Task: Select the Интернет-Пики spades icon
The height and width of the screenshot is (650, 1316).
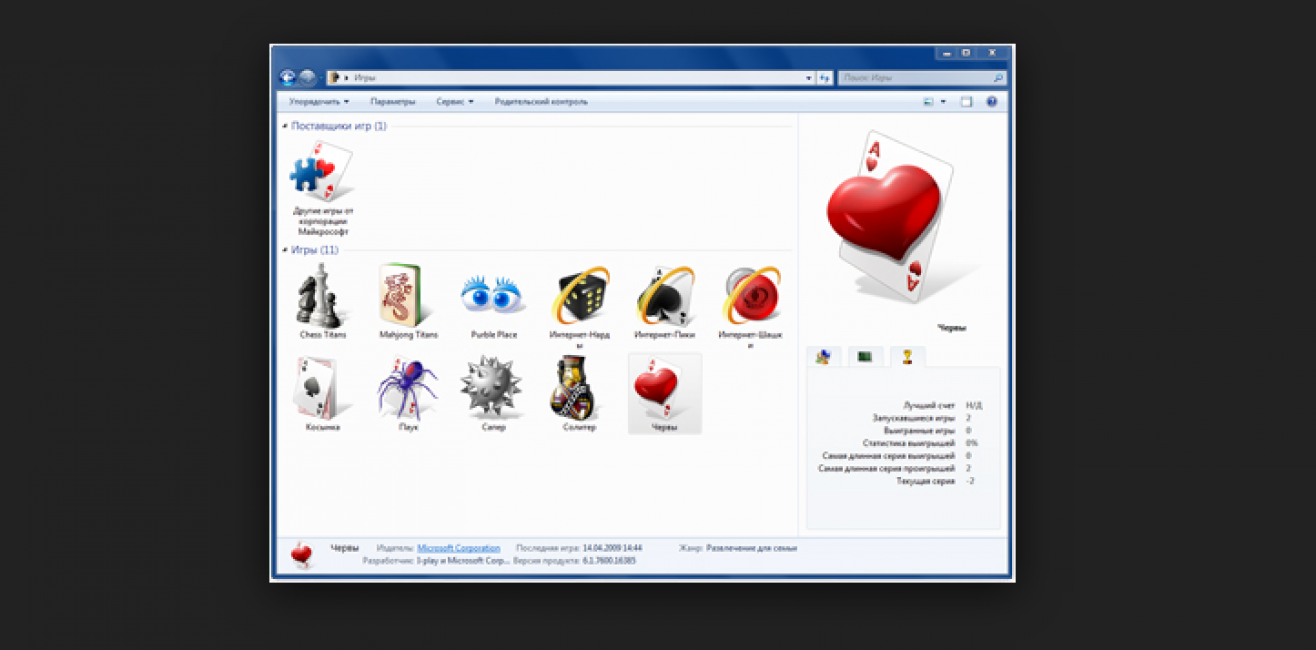Action: (x=664, y=297)
